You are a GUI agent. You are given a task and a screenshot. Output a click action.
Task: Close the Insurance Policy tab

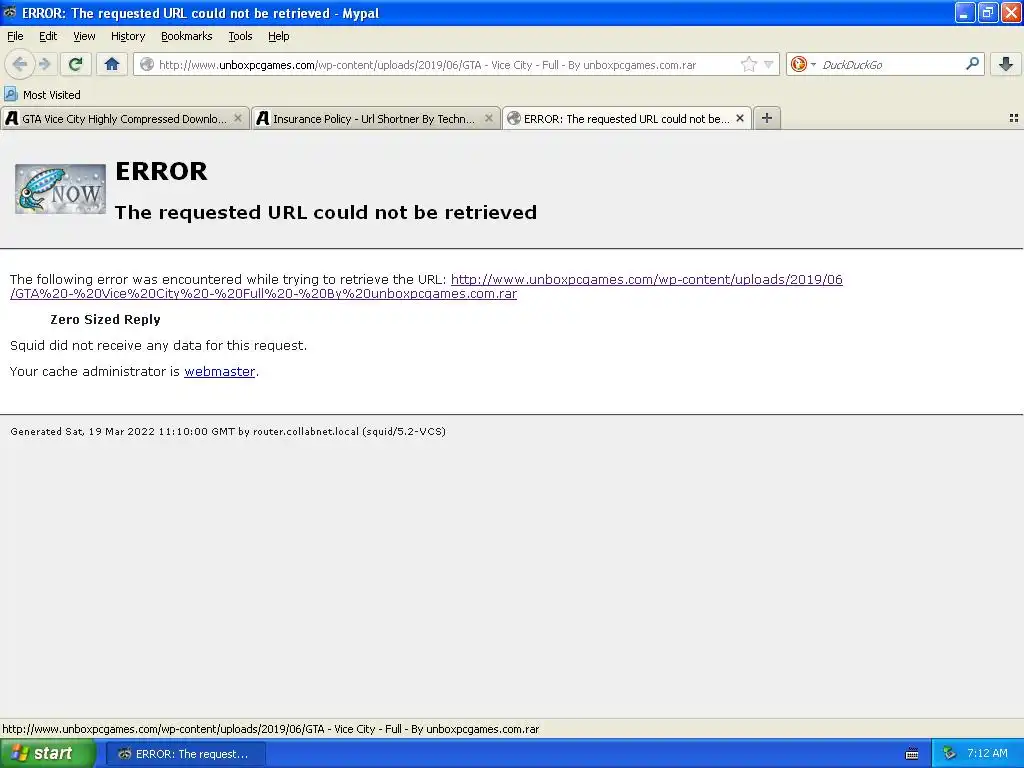488,118
